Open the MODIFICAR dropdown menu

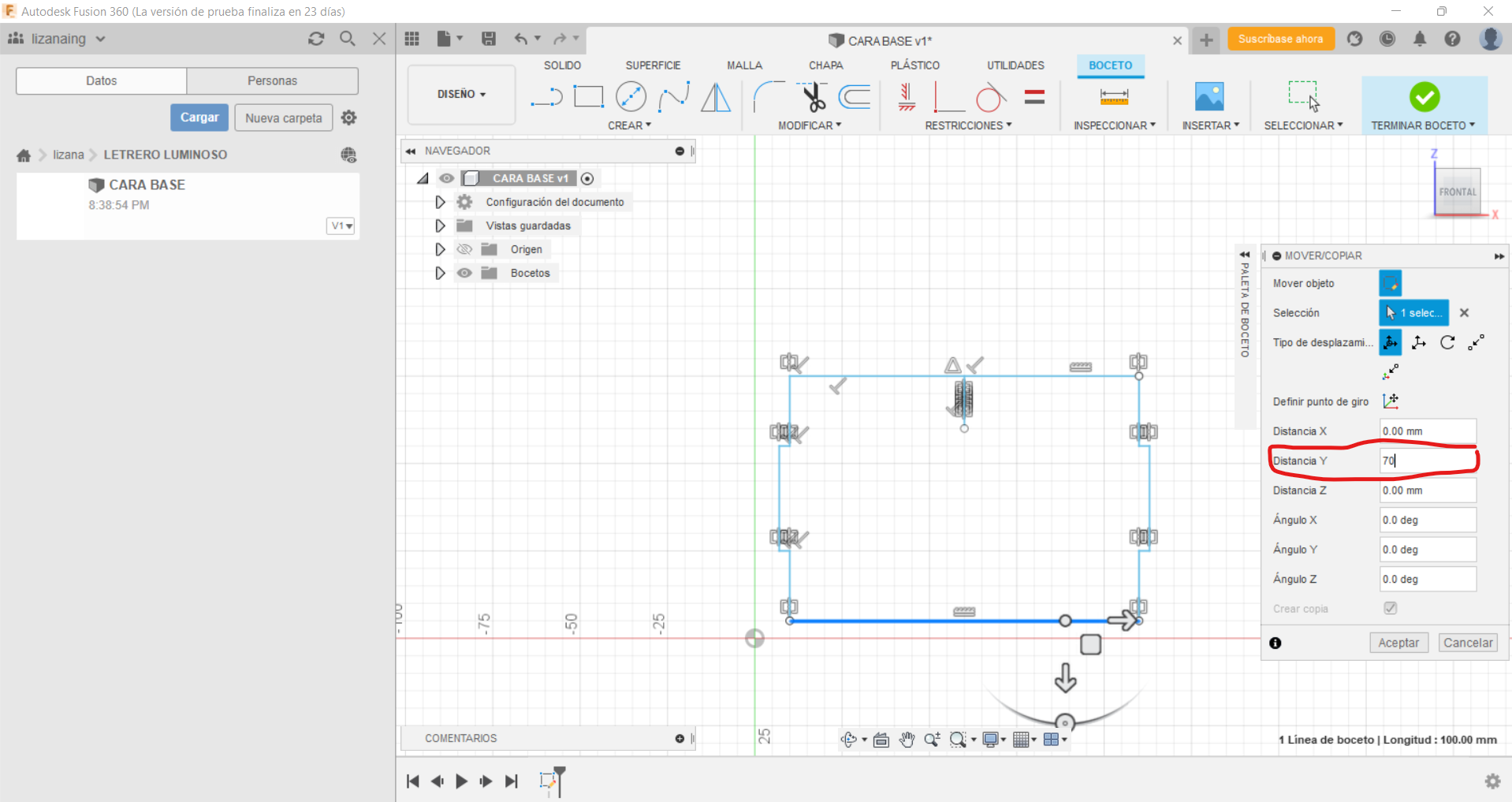[x=810, y=125]
